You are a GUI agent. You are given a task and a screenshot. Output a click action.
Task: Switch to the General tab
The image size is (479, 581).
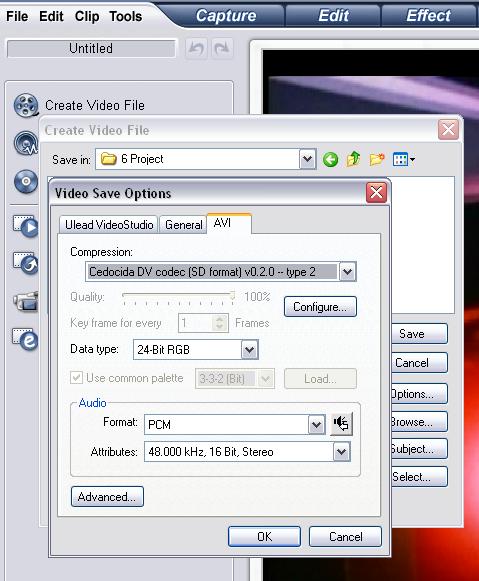(184, 225)
